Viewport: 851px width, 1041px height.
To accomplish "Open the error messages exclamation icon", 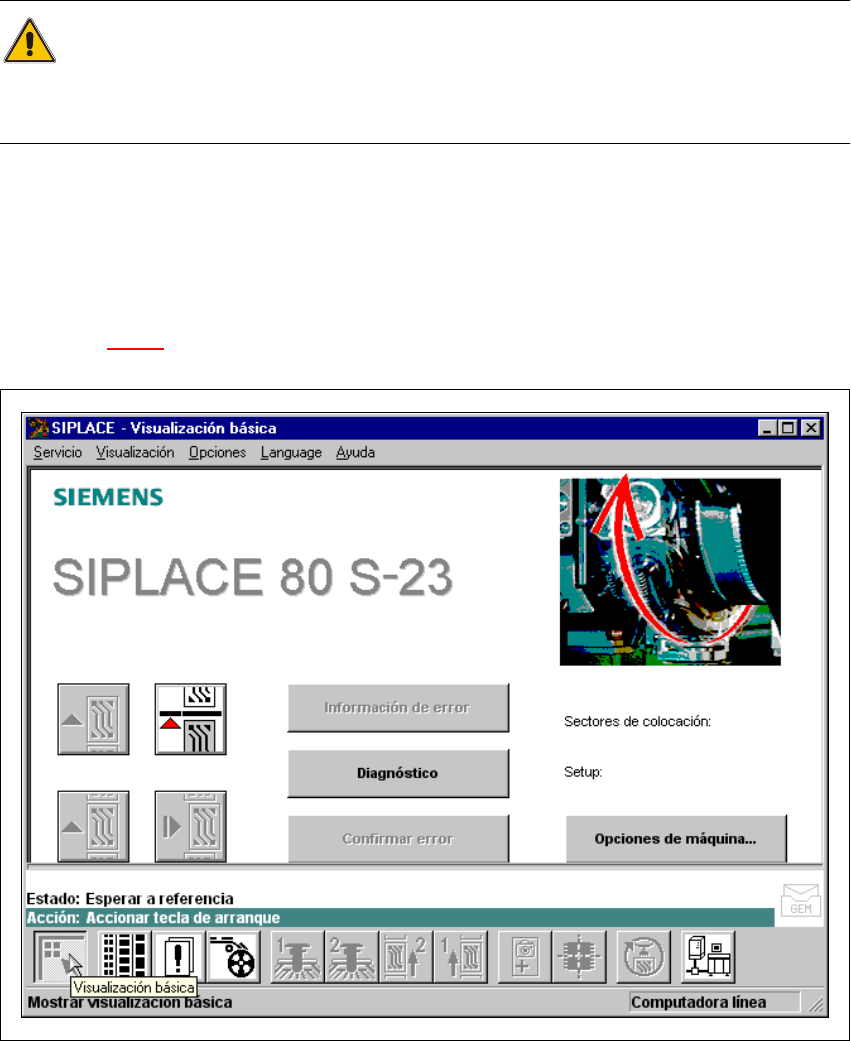I will coord(179,957).
